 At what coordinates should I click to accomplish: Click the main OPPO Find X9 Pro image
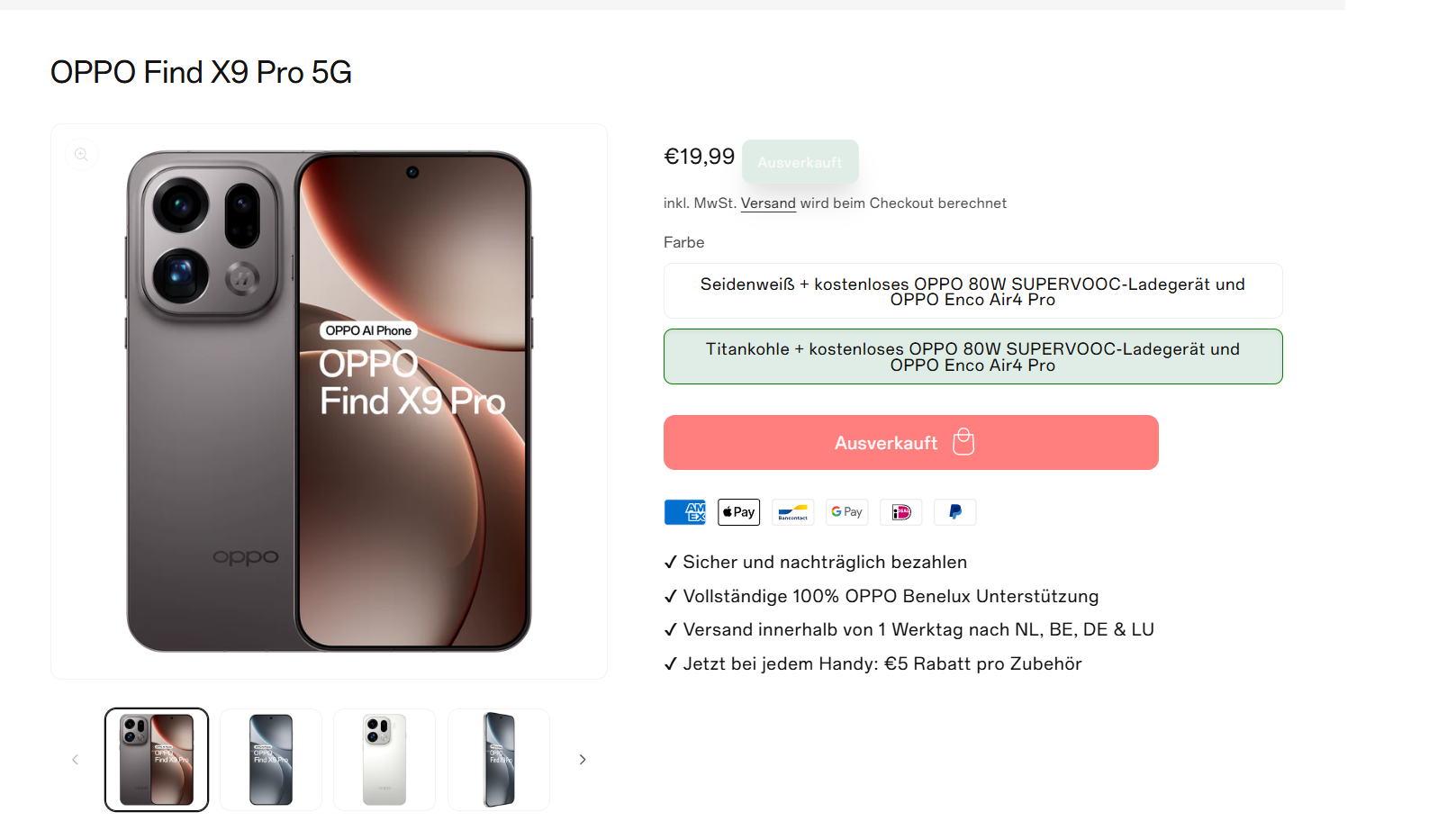tap(329, 401)
